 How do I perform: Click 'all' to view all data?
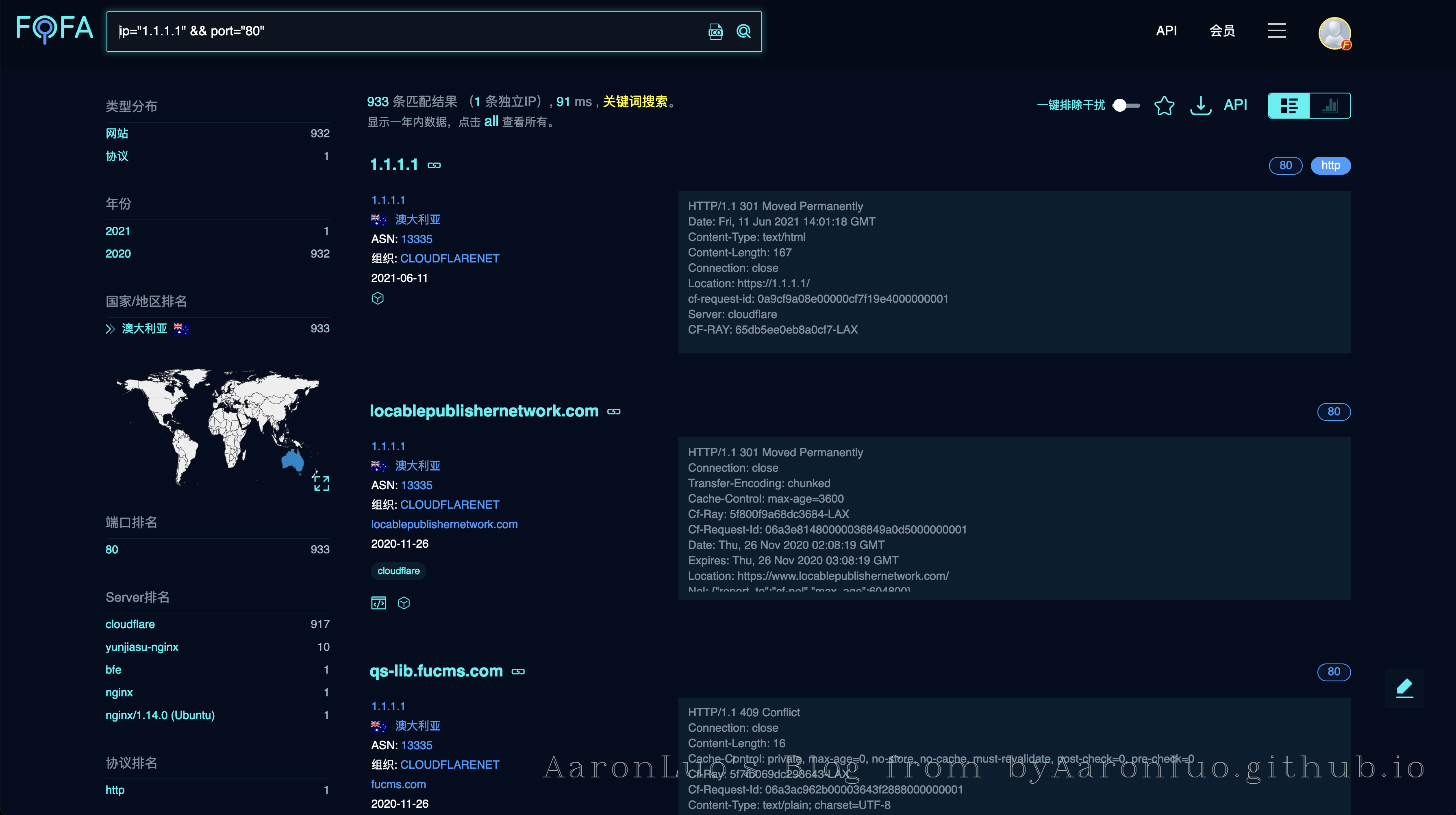491,121
